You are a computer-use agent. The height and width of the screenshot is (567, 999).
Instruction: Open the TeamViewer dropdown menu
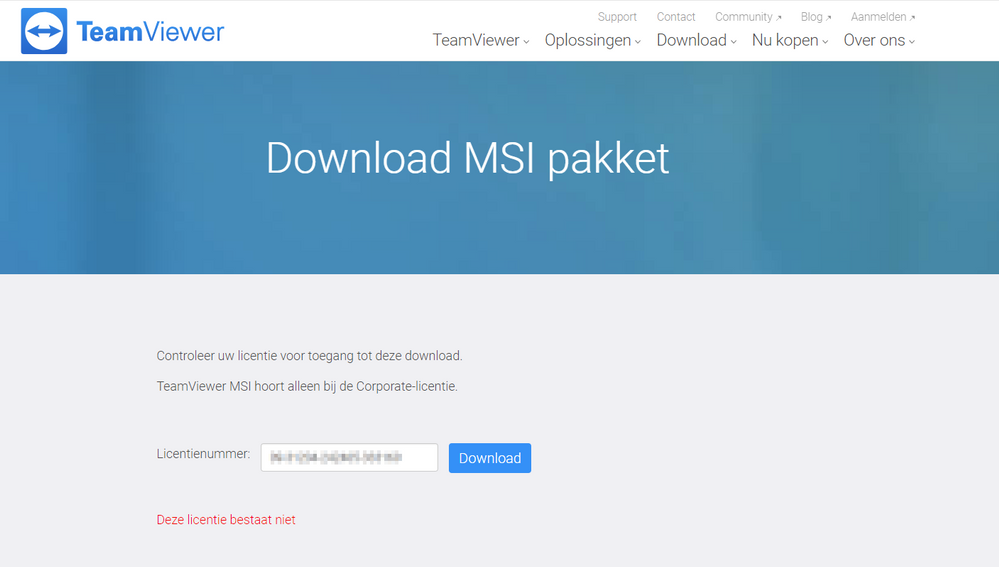[x=481, y=40]
